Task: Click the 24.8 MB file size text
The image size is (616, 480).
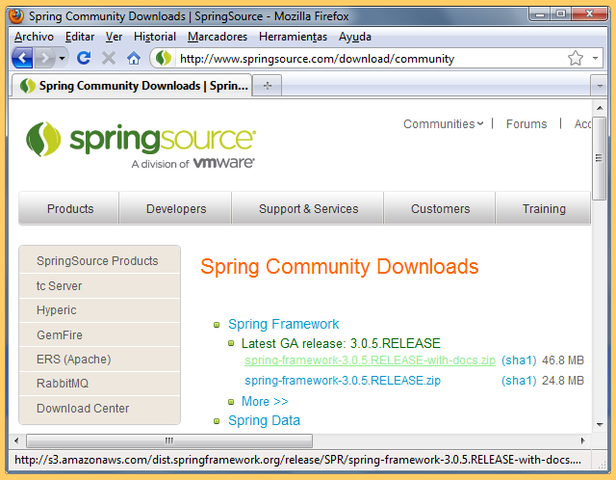Action: [x=563, y=381]
